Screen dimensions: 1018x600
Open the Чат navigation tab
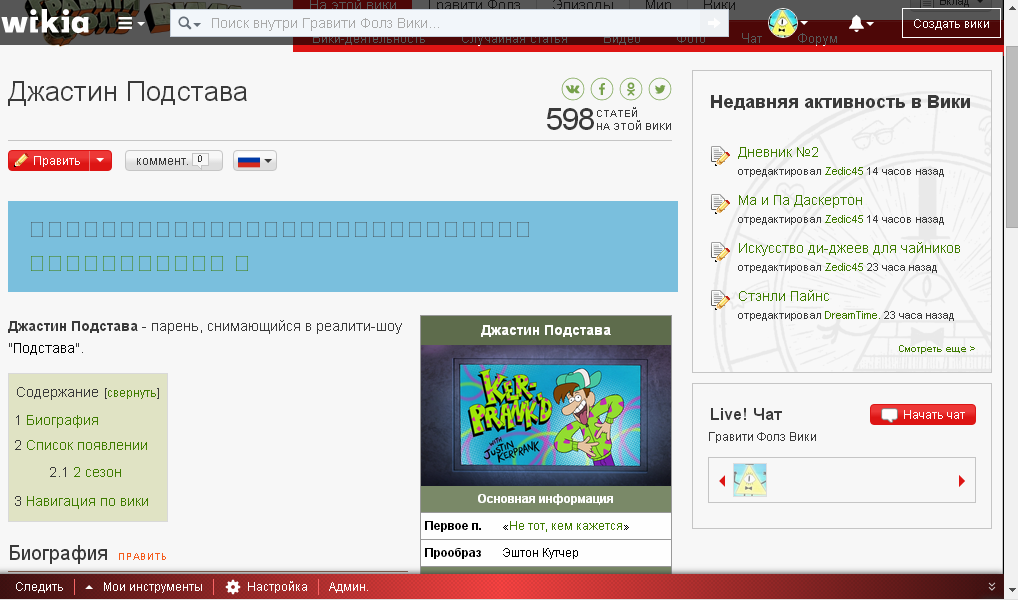(752, 39)
